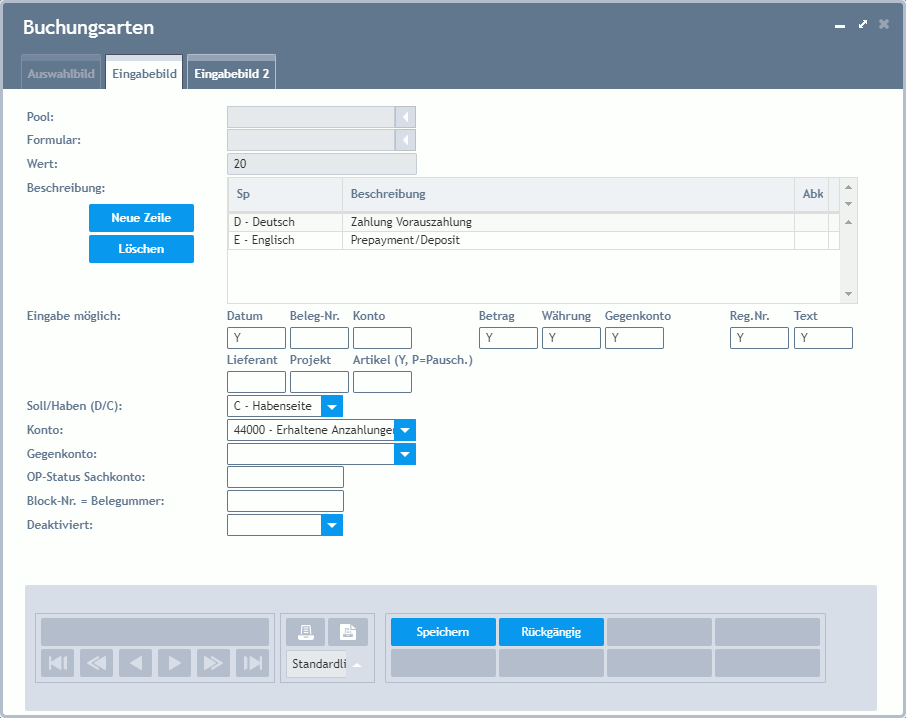The image size is (906, 718).
Task: Click the Artikel input field
Action: [x=383, y=382]
